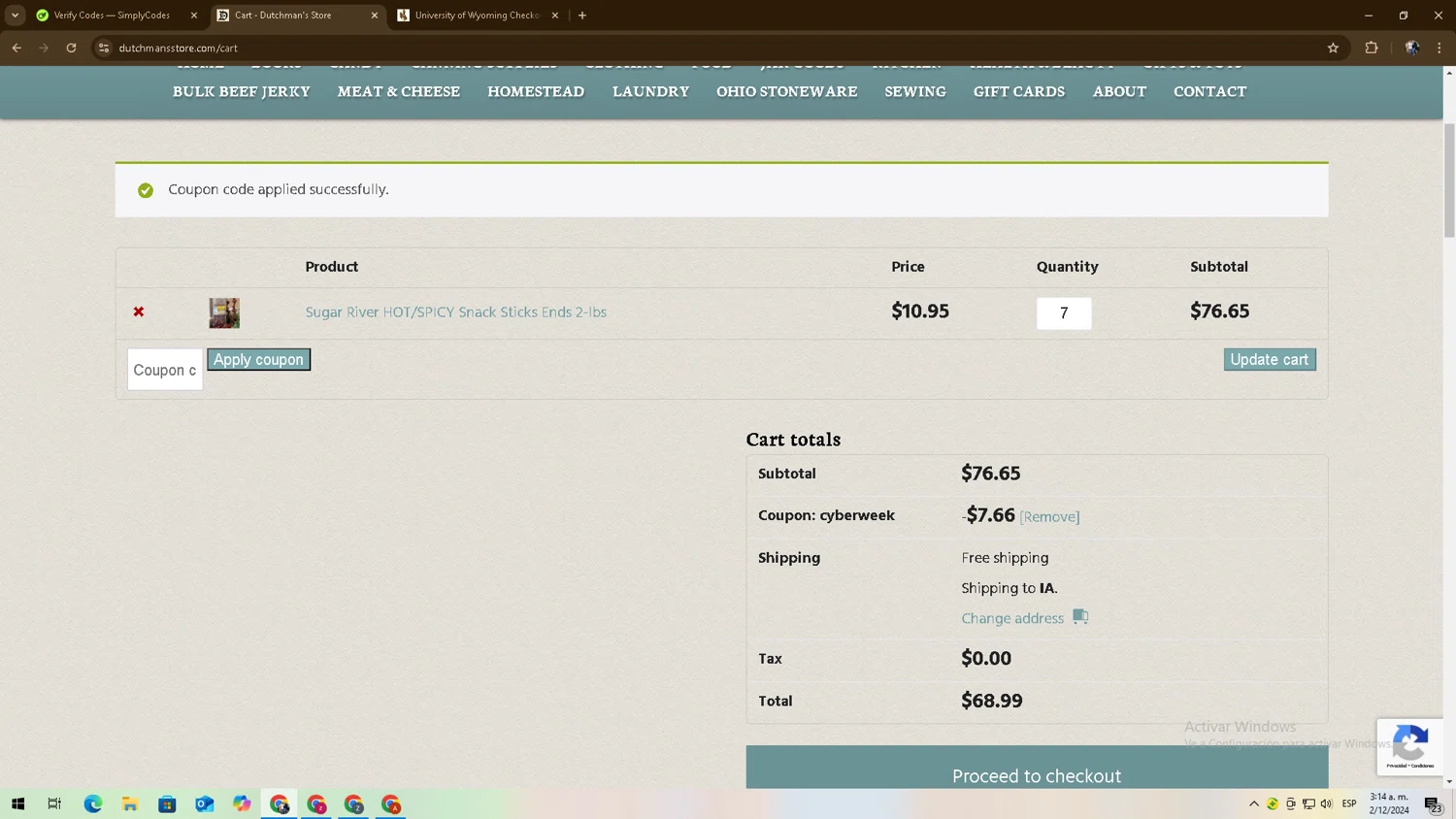Click the quantity field showing 7
Viewport: 1456px width, 819px height.
[1064, 313]
